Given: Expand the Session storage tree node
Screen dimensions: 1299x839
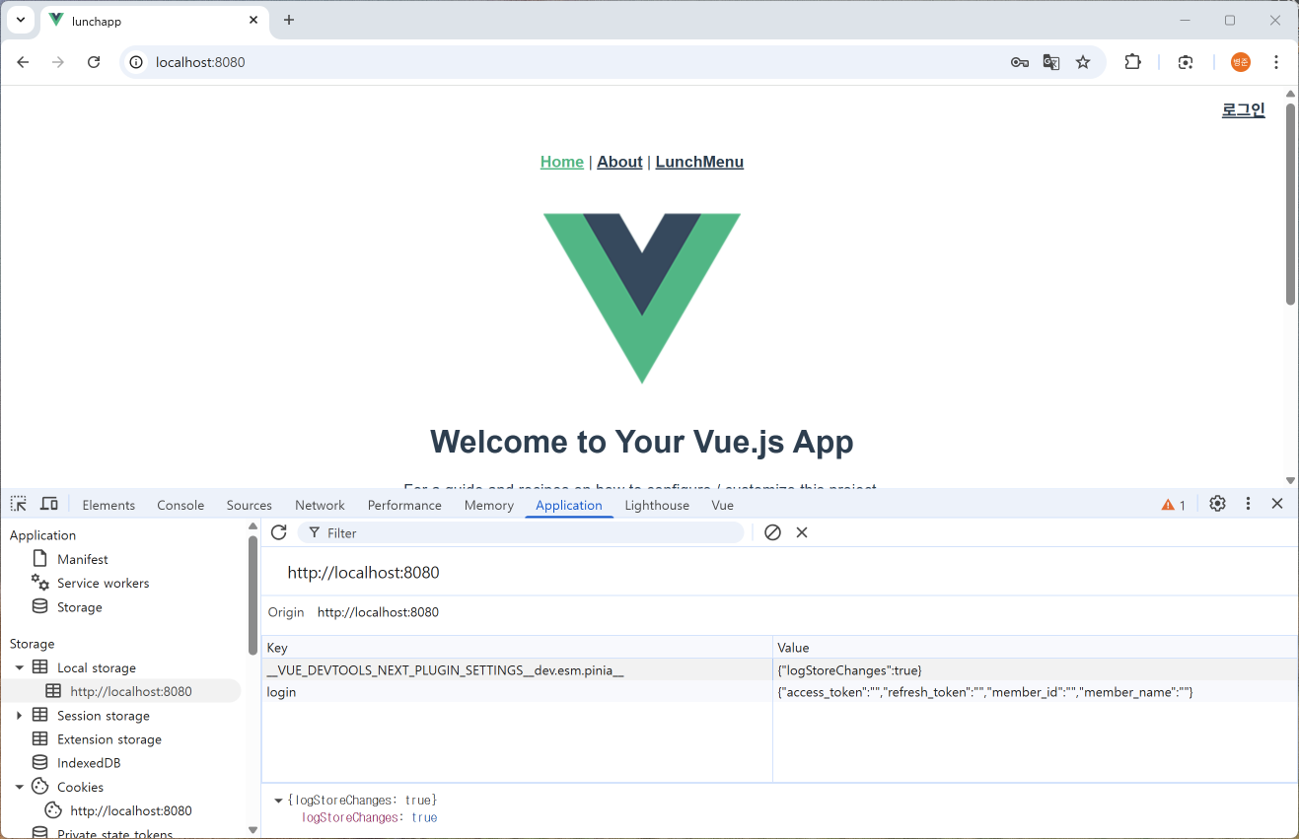Looking at the screenshot, I should [19, 715].
